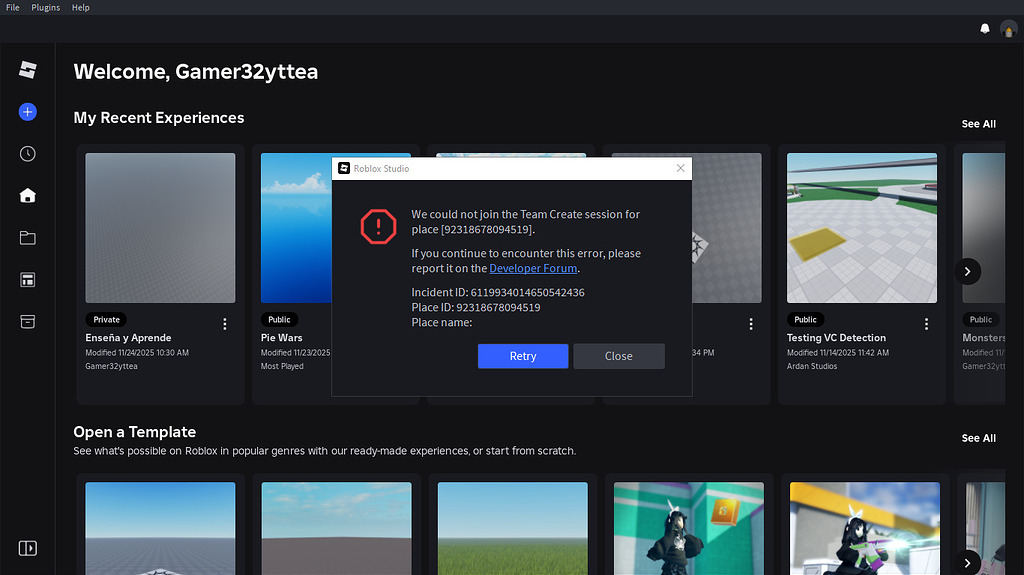Open Enseña y Aprende thumbnail

160,228
